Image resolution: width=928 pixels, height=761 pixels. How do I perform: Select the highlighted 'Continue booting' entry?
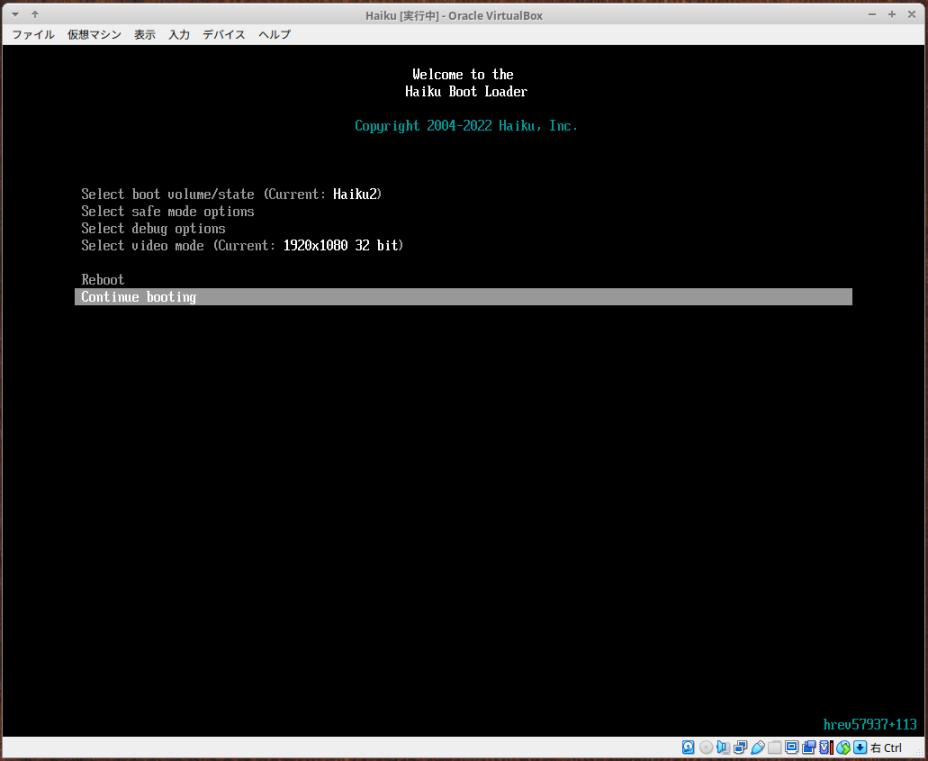tap(463, 297)
